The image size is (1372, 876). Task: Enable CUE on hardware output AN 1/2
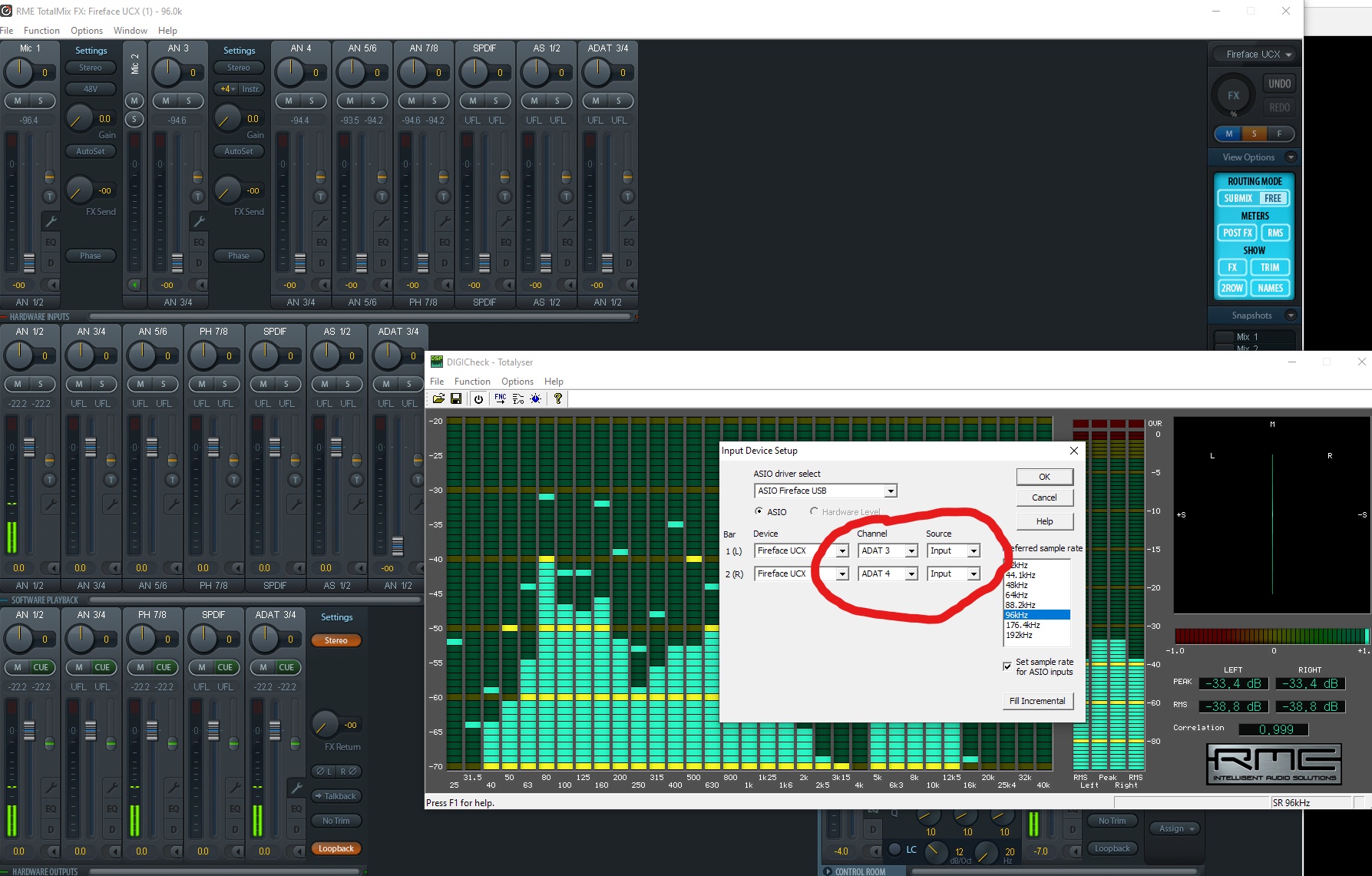(x=41, y=667)
